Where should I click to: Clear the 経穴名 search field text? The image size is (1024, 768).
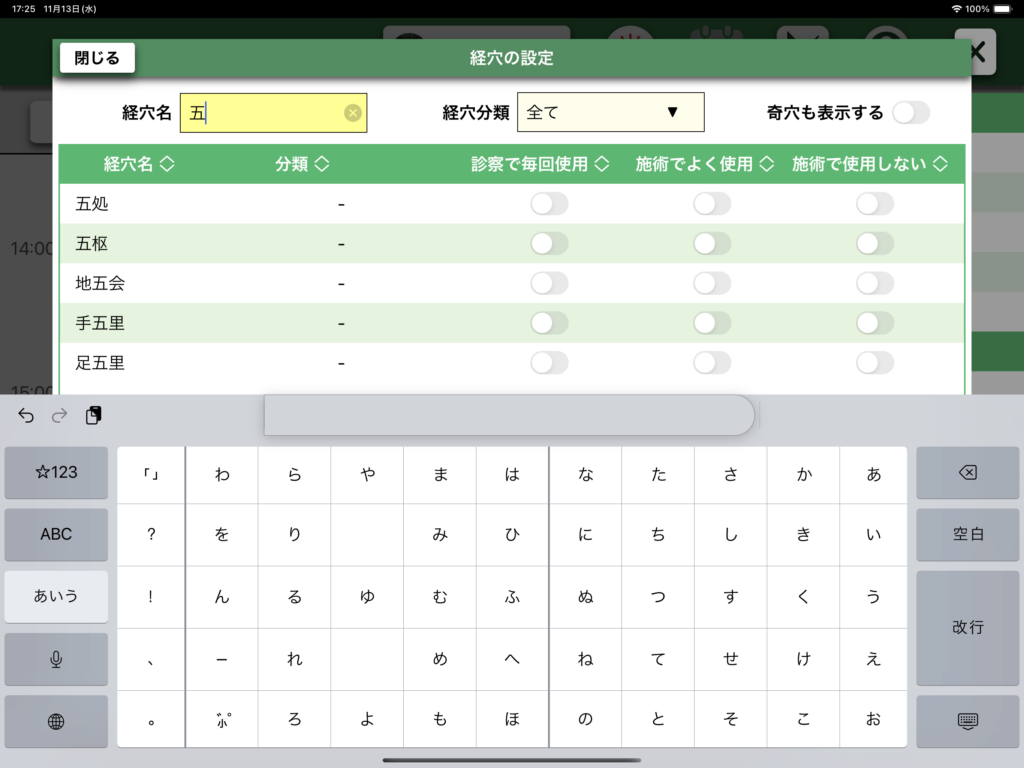pyautogui.click(x=352, y=113)
